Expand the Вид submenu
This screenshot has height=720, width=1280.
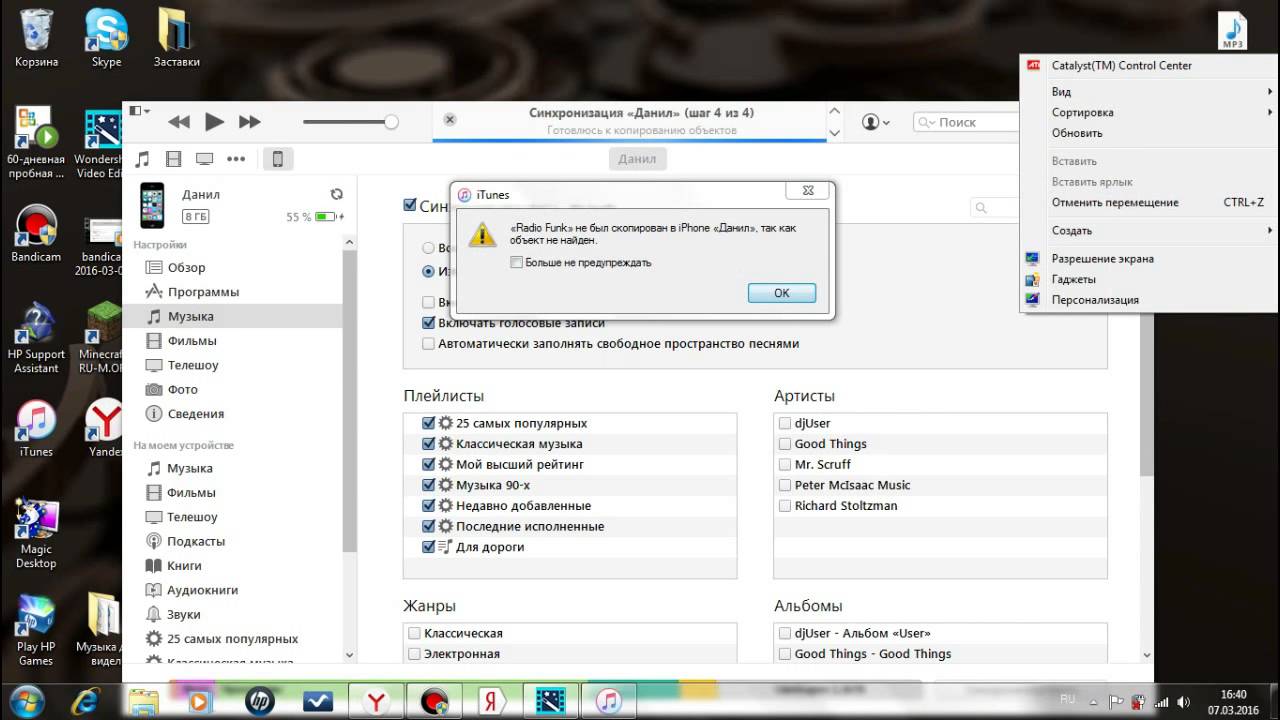(1149, 92)
